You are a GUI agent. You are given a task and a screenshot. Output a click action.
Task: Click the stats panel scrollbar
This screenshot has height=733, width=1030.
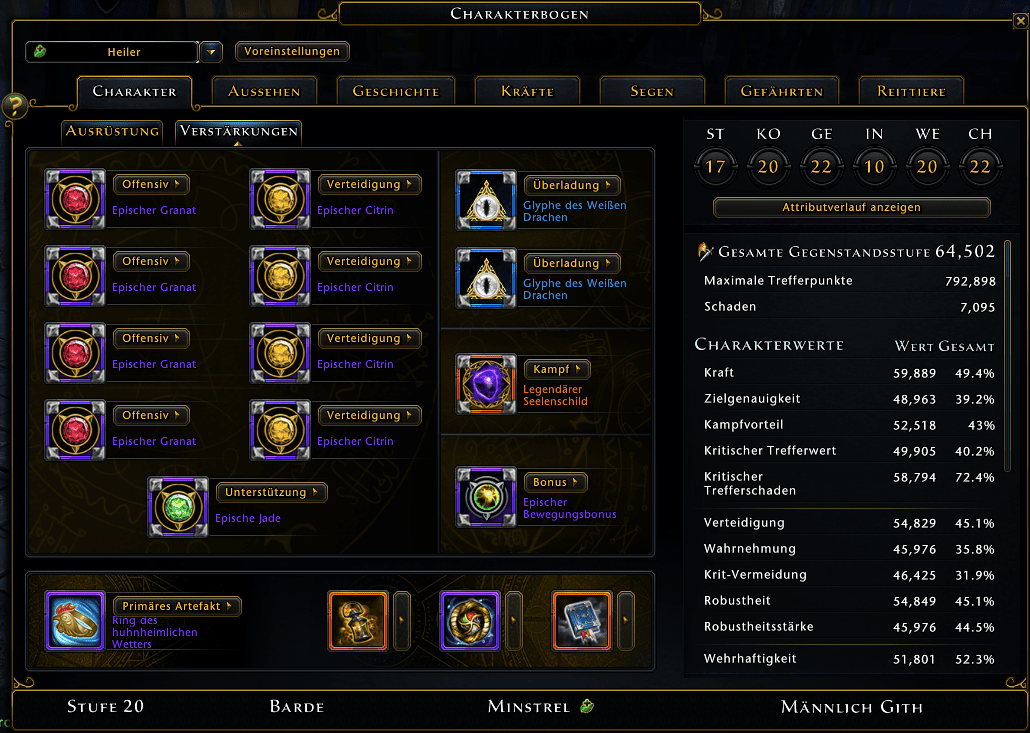click(1008, 357)
